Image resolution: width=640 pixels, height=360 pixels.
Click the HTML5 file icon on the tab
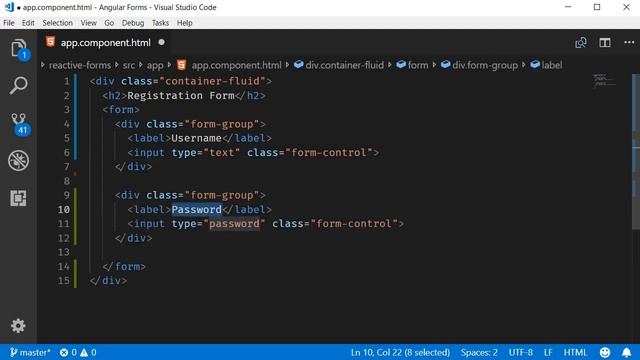coord(50,42)
